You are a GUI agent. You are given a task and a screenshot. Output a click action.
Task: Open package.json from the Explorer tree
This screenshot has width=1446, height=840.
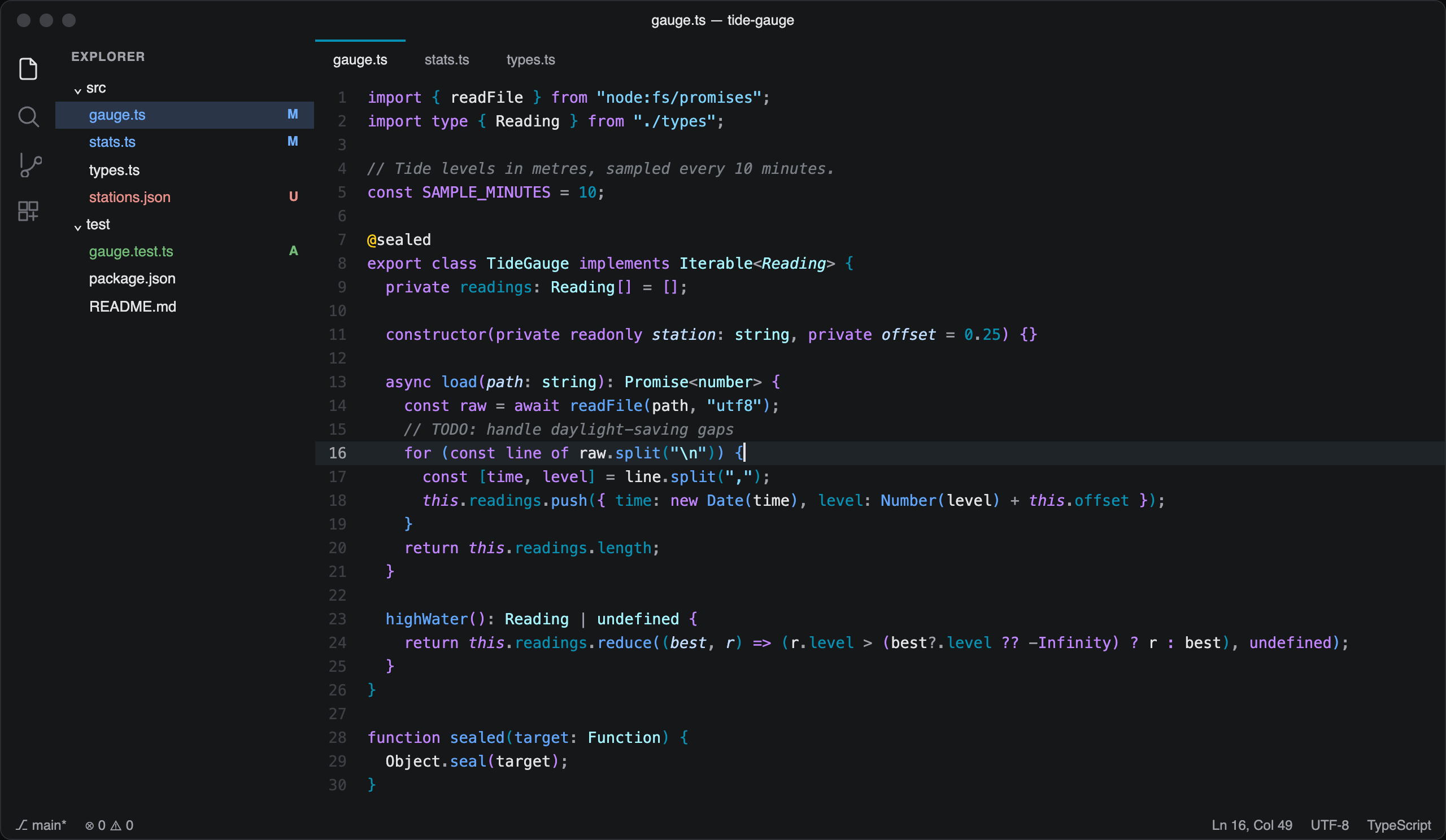pyautogui.click(x=184, y=279)
